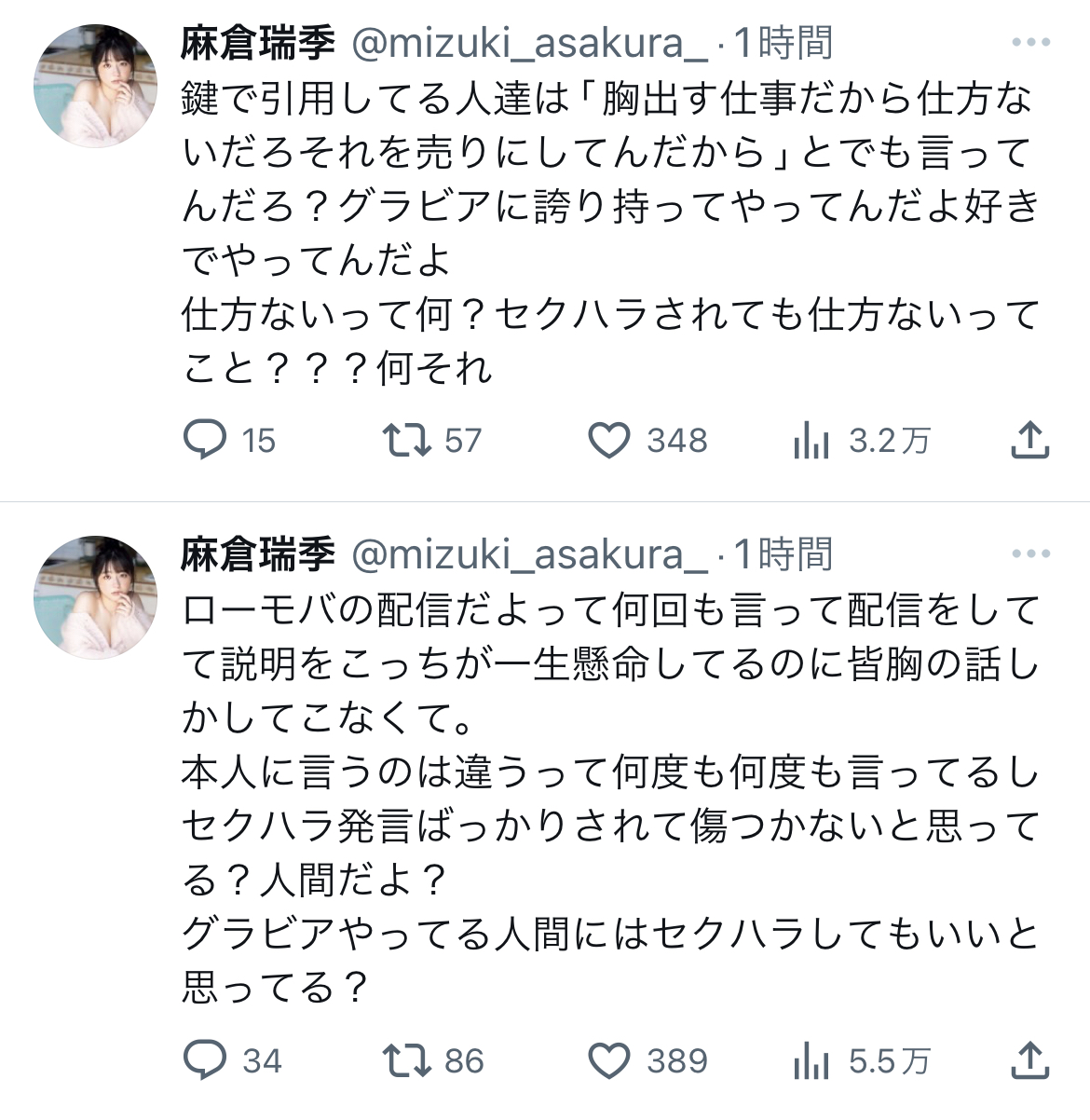Tap the display name 麻倉瑞季 on first tweet
1090x1120 pixels.
[258, 43]
